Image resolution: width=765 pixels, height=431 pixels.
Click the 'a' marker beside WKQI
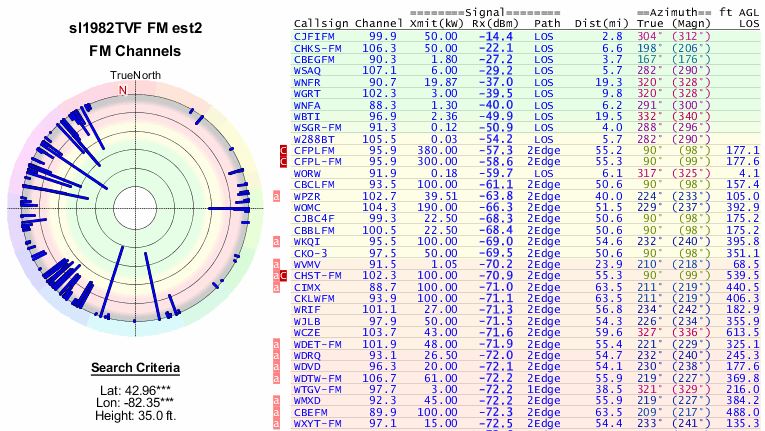278,241
